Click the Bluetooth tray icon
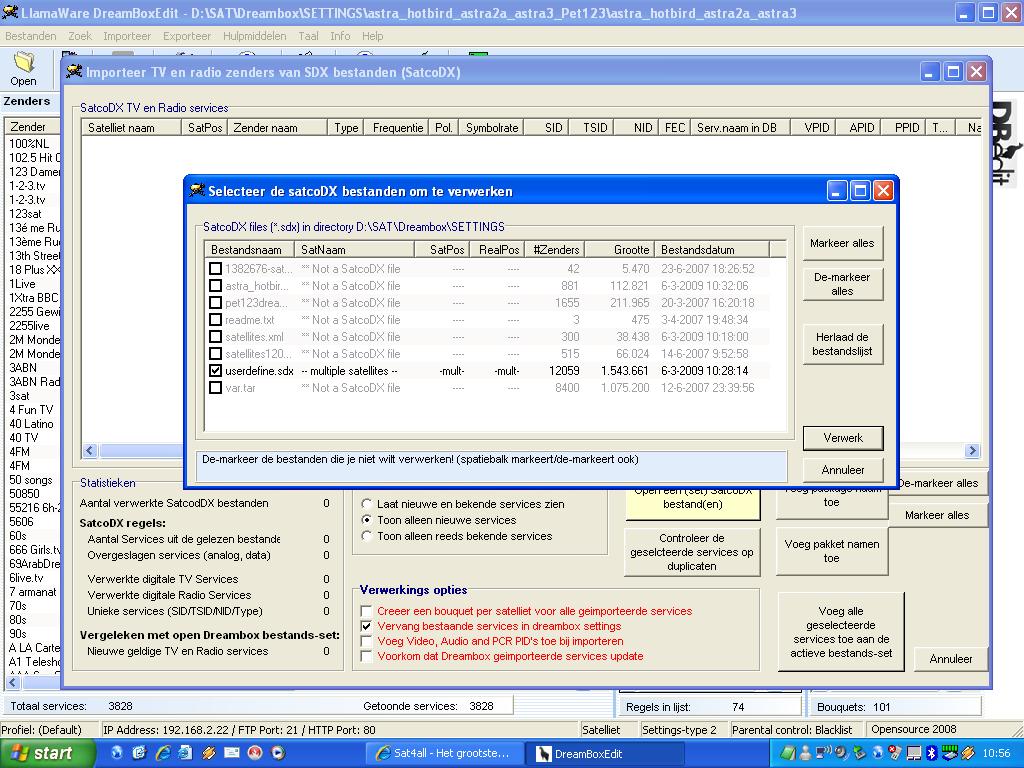1024x768 pixels. [x=932, y=753]
